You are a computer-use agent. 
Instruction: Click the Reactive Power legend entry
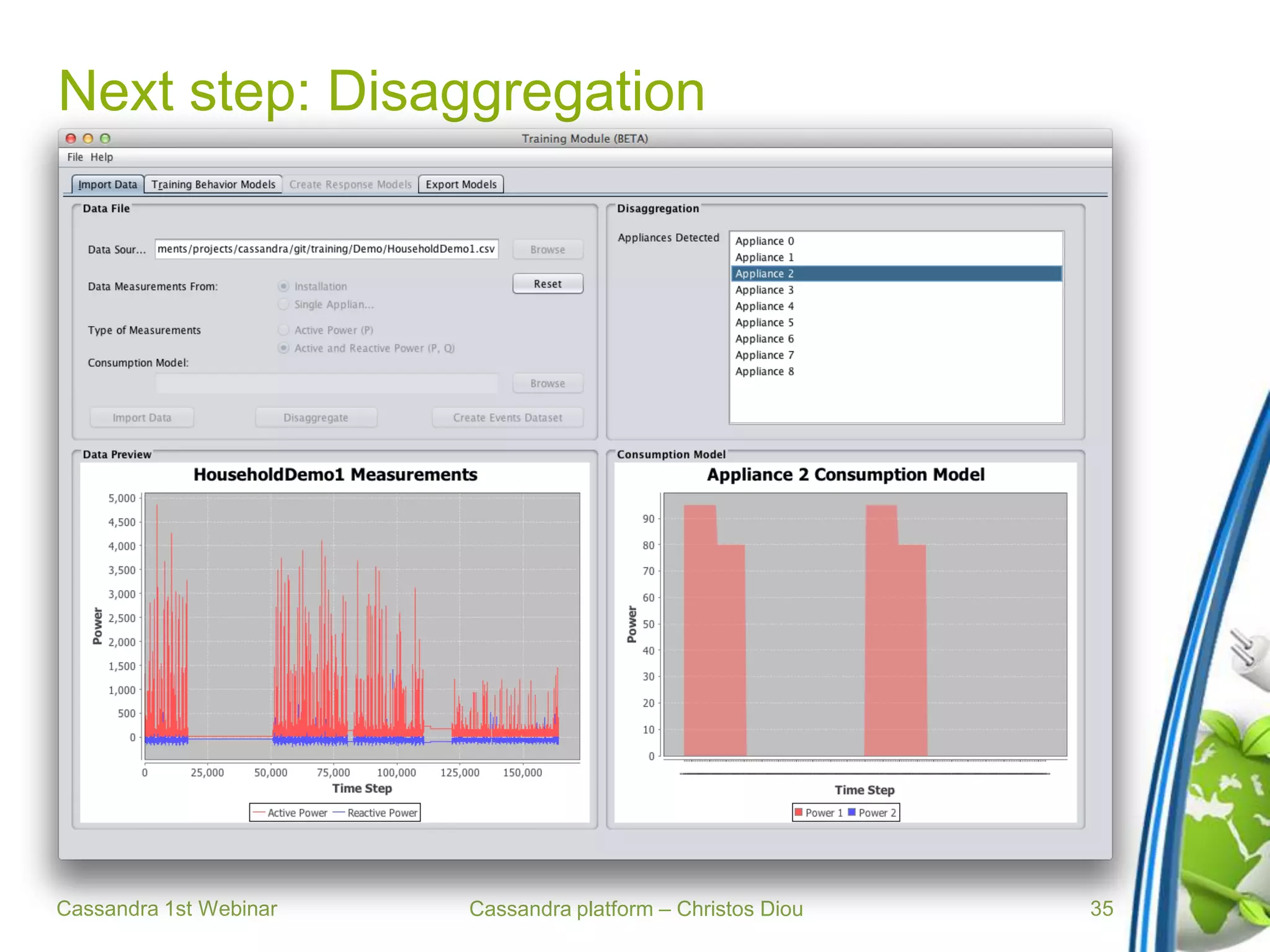pos(375,813)
